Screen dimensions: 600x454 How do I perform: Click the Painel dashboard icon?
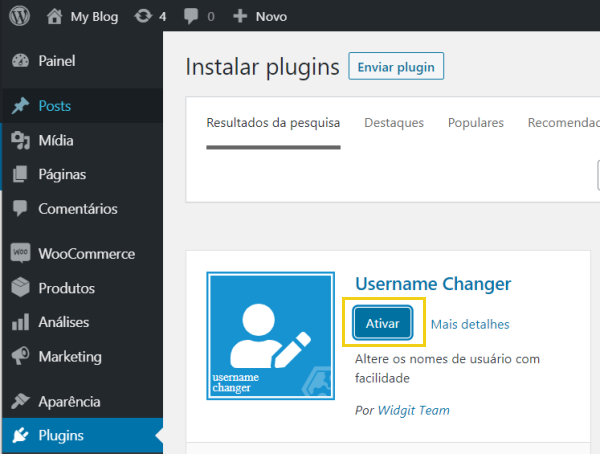[x=20, y=61]
